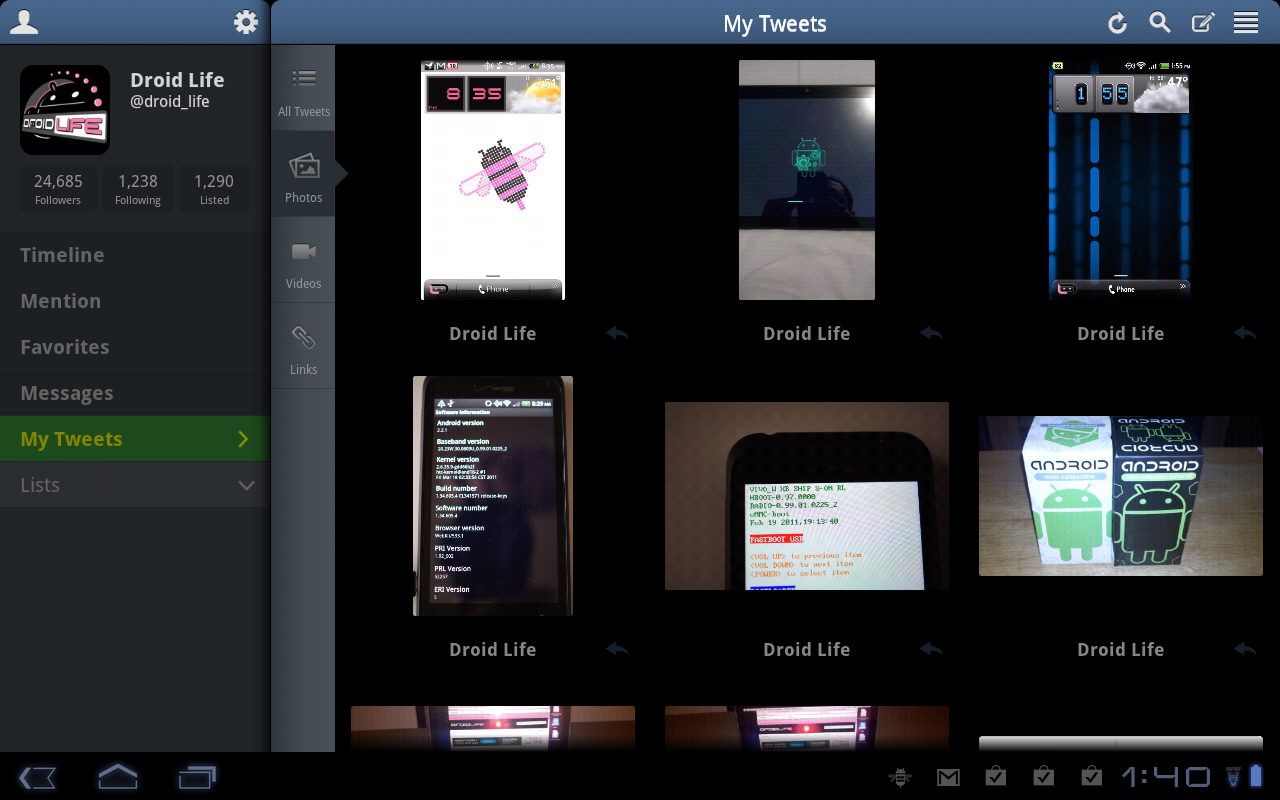Open Mention in the sidebar
1280x800 pixels.
pyautogui.click(x=135, y=301)
